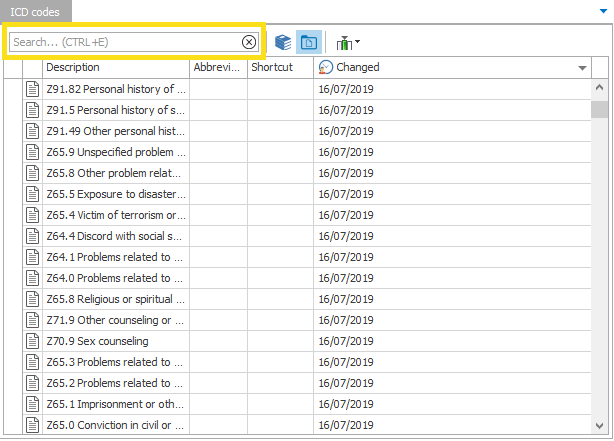Select Z71.9 Other counseling entry

(115, 320)
